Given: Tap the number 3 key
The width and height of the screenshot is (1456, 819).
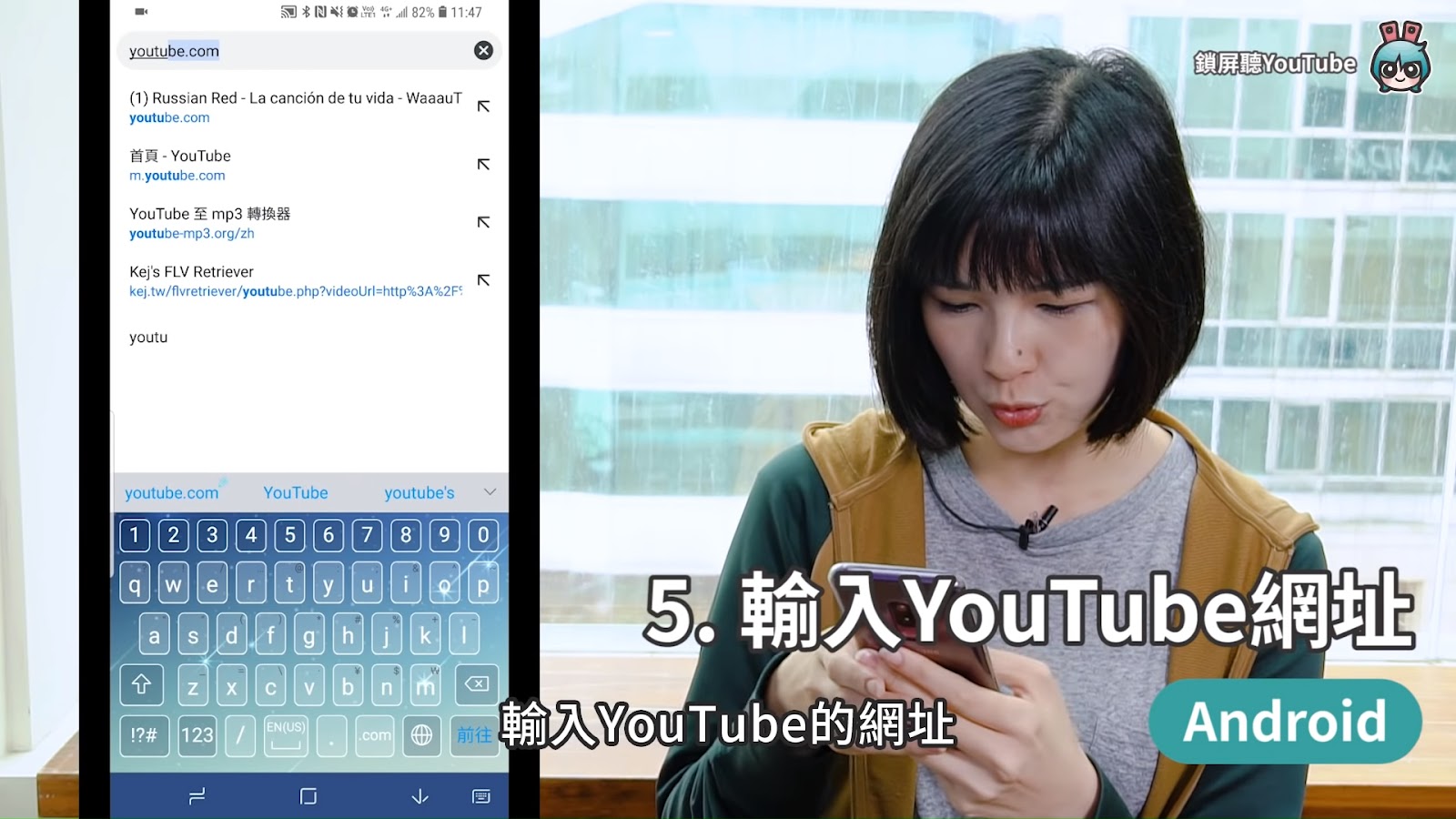Looking at the screenshot, I should pos(212,535).
